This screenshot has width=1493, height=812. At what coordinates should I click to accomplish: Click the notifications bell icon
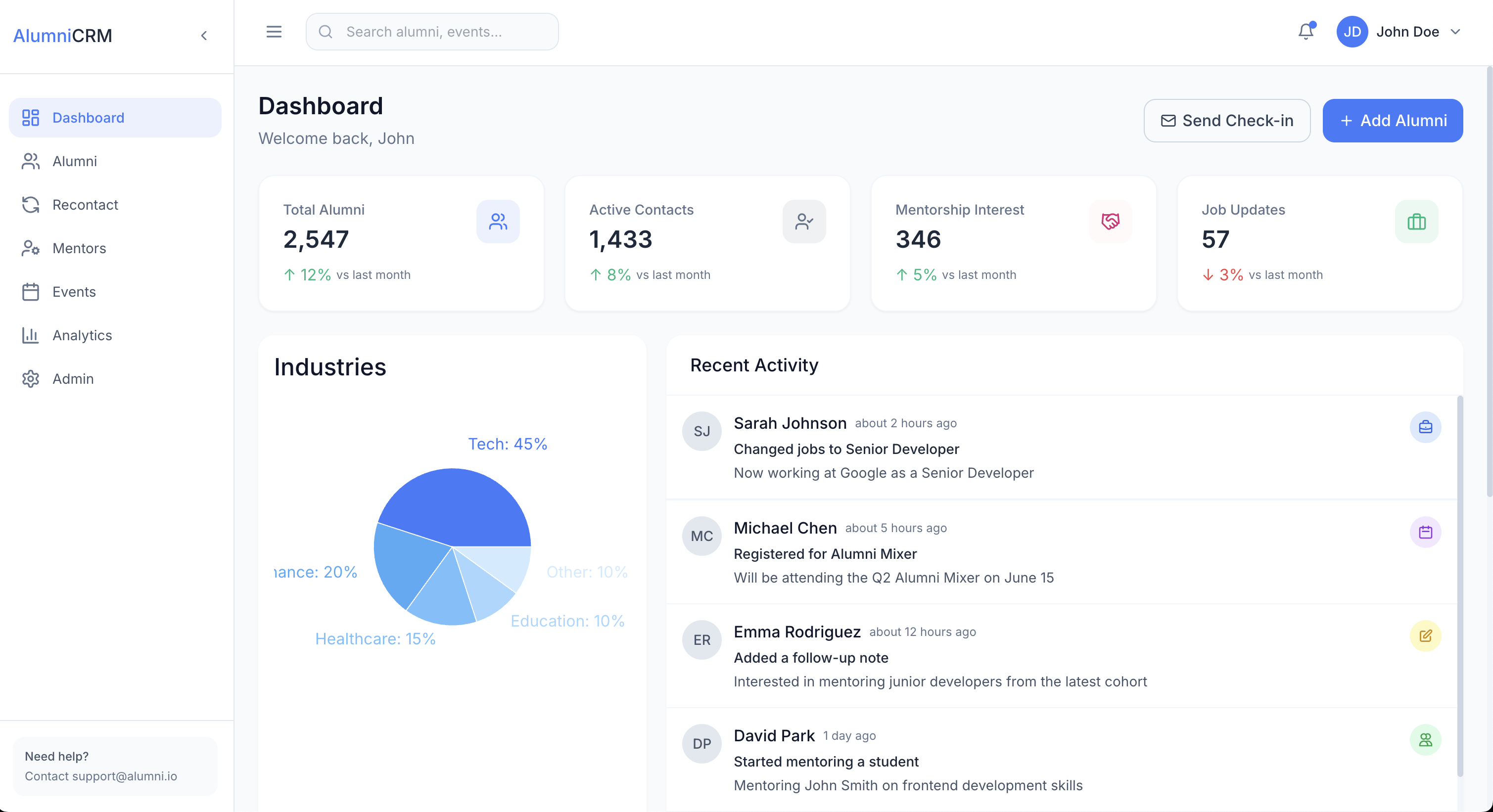pyautogui.click(x=1305, y=32)
